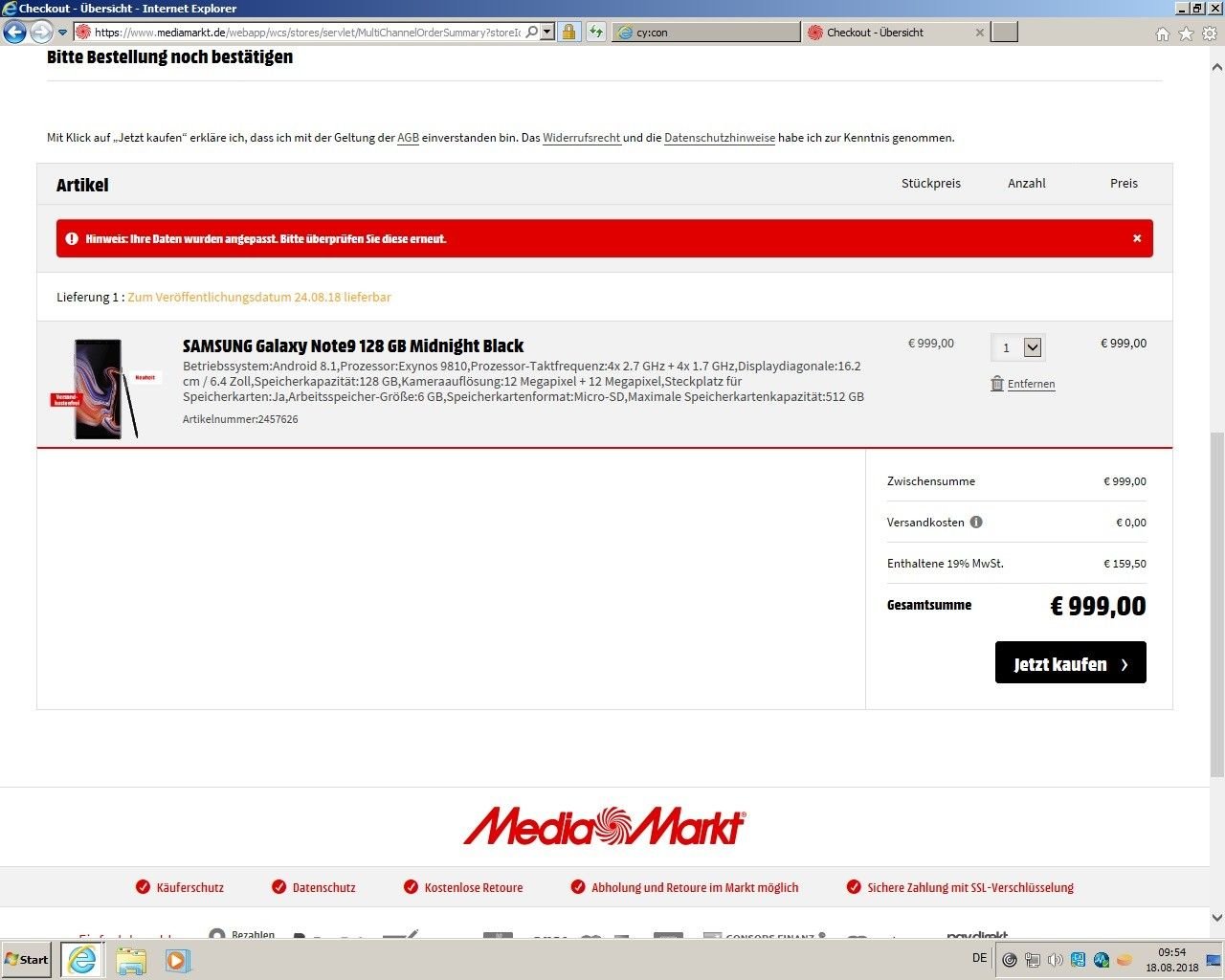
Task: Click the security lock icon
Action: click(x=568, y=32)
